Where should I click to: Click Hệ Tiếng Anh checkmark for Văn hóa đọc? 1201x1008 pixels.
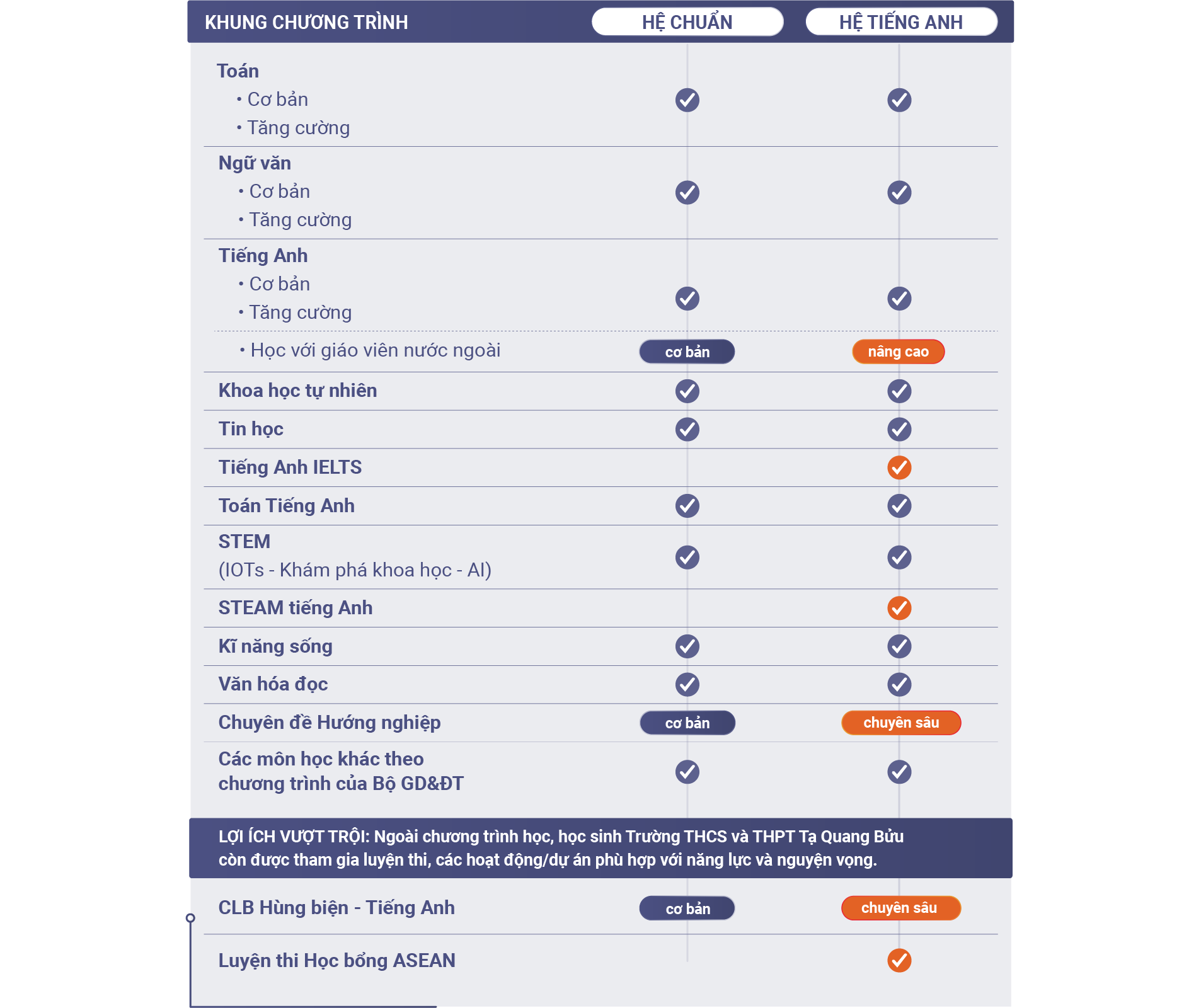[899, 684]
